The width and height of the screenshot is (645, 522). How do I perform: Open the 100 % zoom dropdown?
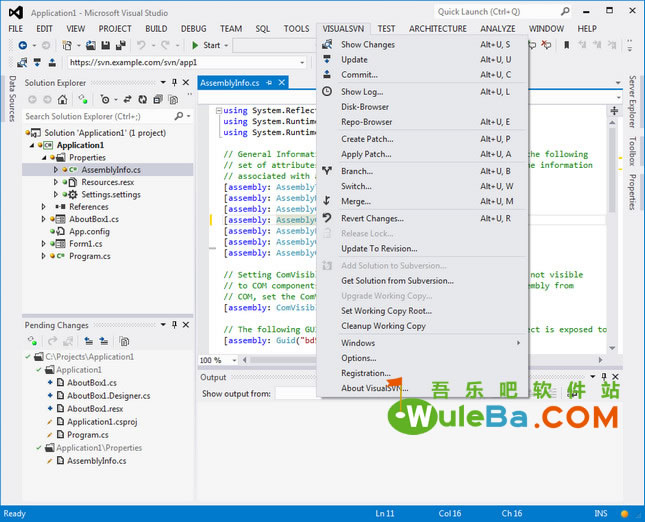(234, 360)
